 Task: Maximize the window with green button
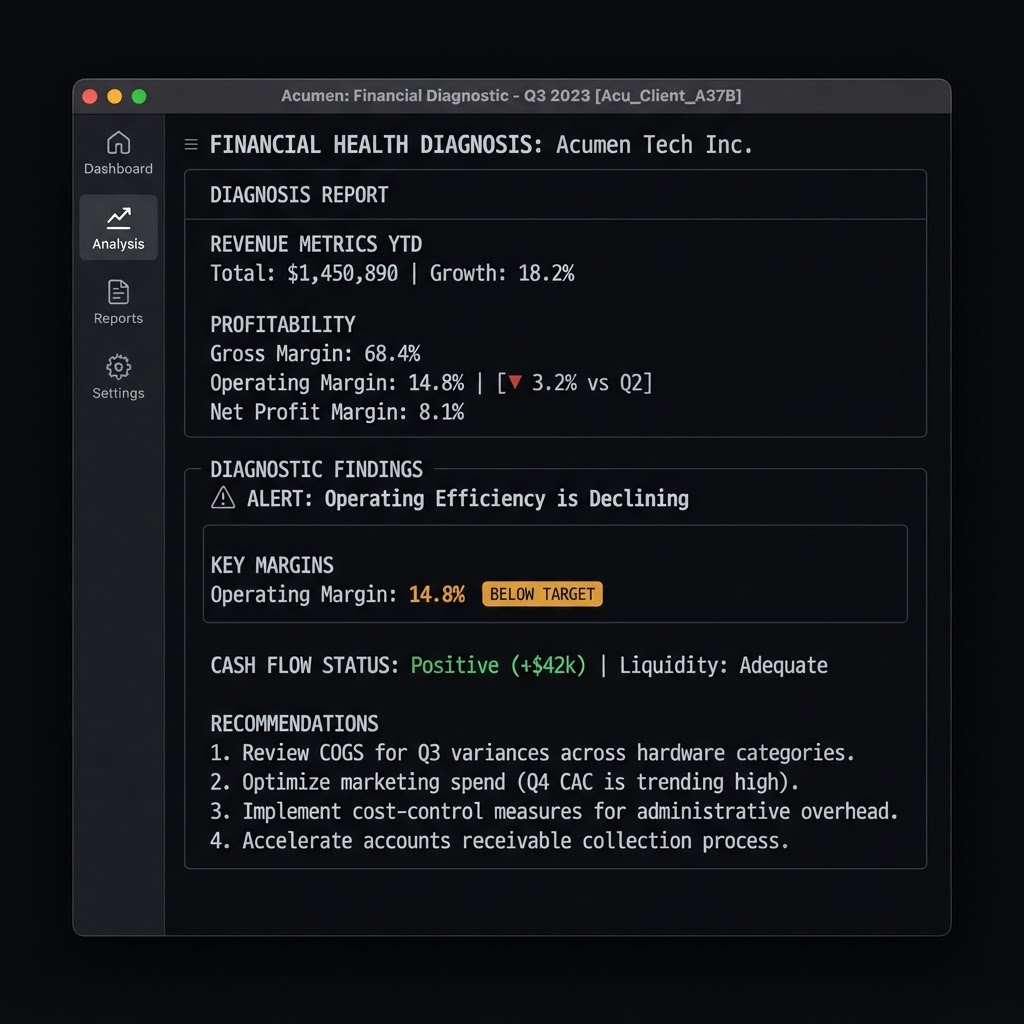[139, 97]
